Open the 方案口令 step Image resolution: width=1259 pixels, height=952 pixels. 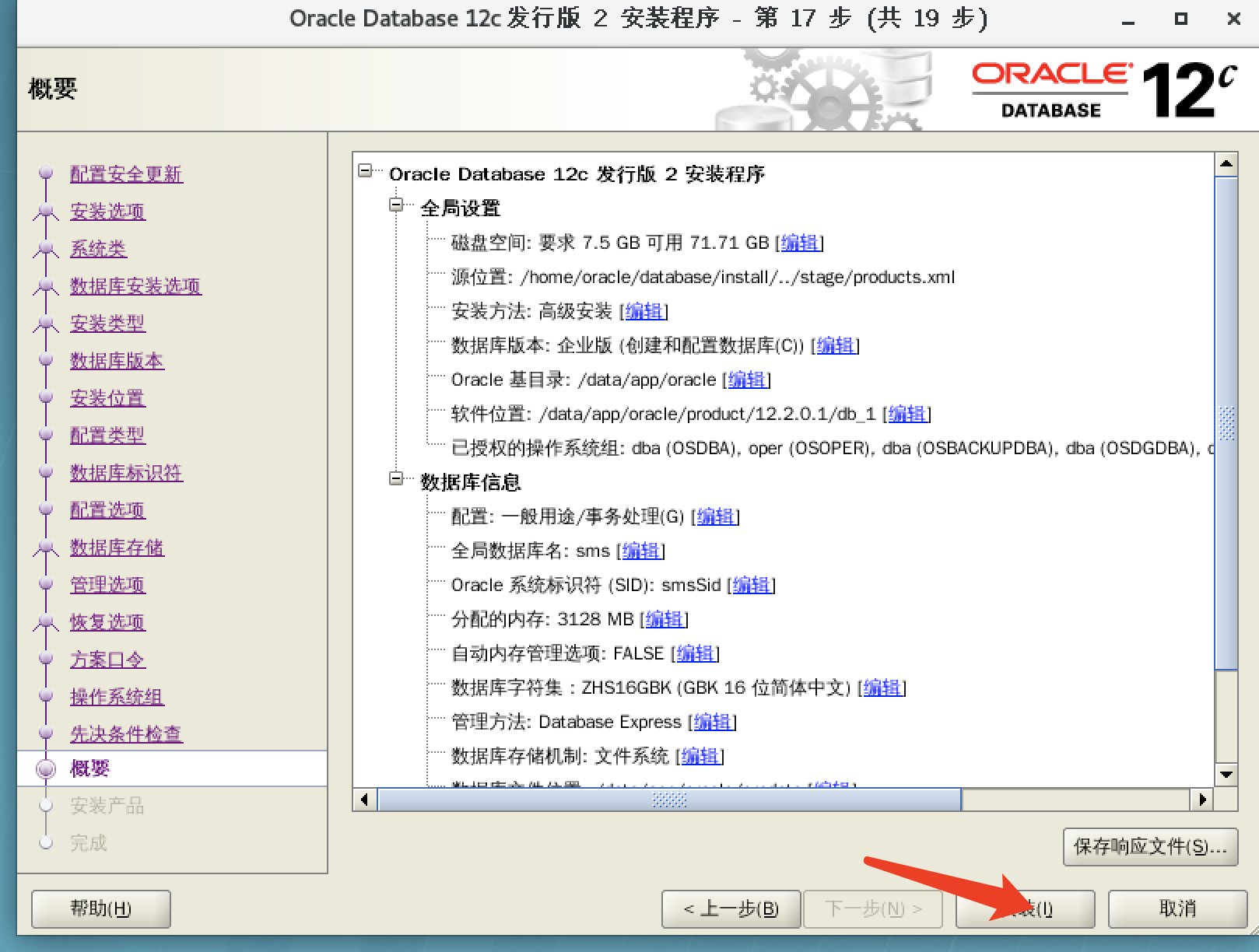click(107, 660)
